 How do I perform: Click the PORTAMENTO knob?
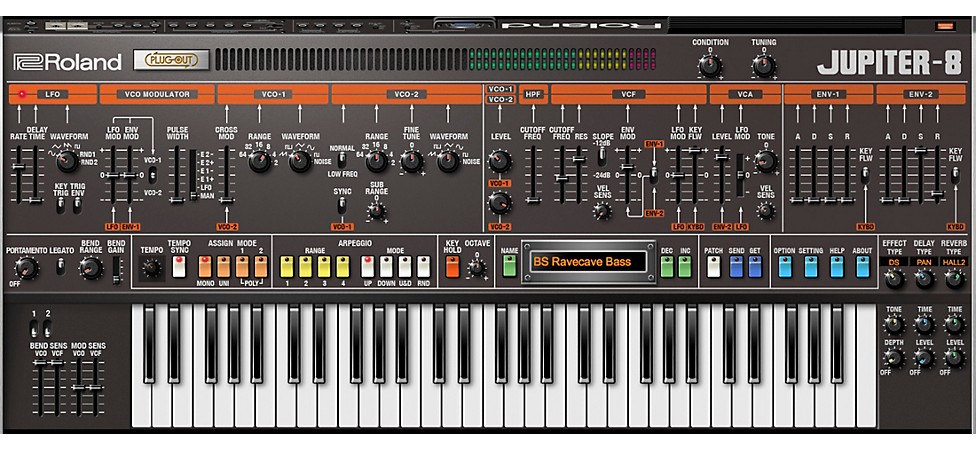pos(27,268)
